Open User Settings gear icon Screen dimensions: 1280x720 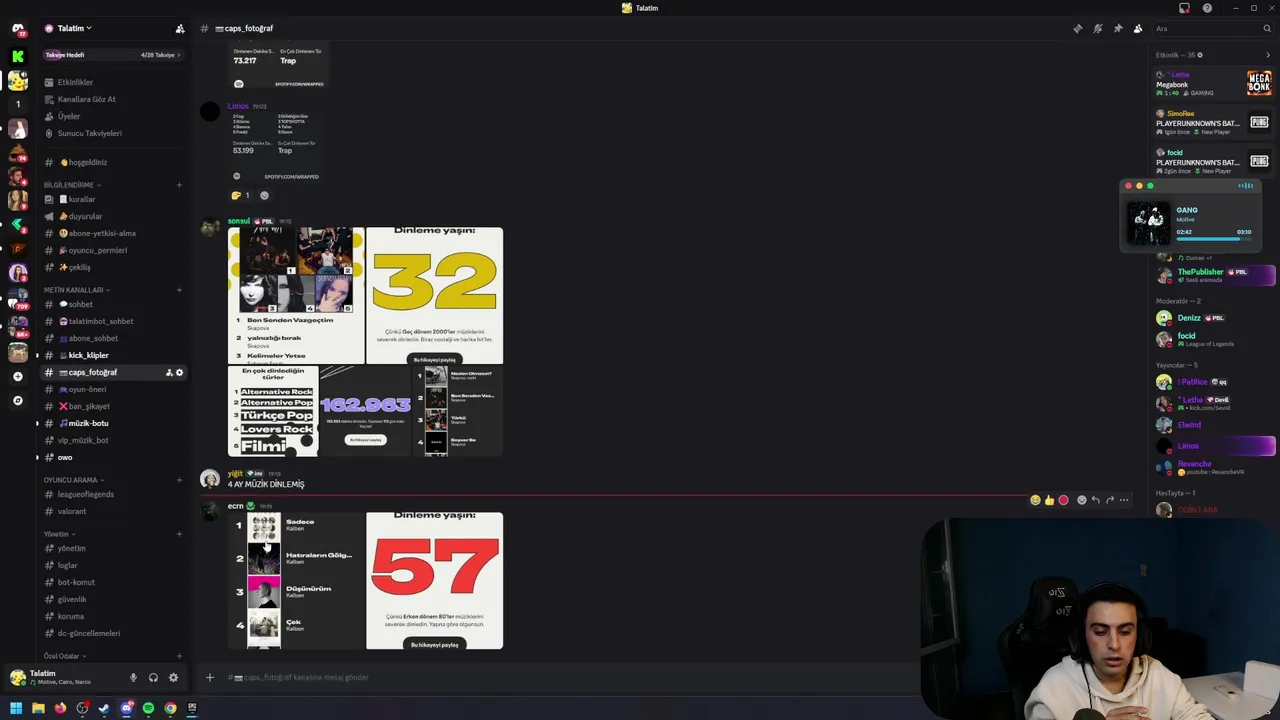pyautogui.click(x=173, y=677)
